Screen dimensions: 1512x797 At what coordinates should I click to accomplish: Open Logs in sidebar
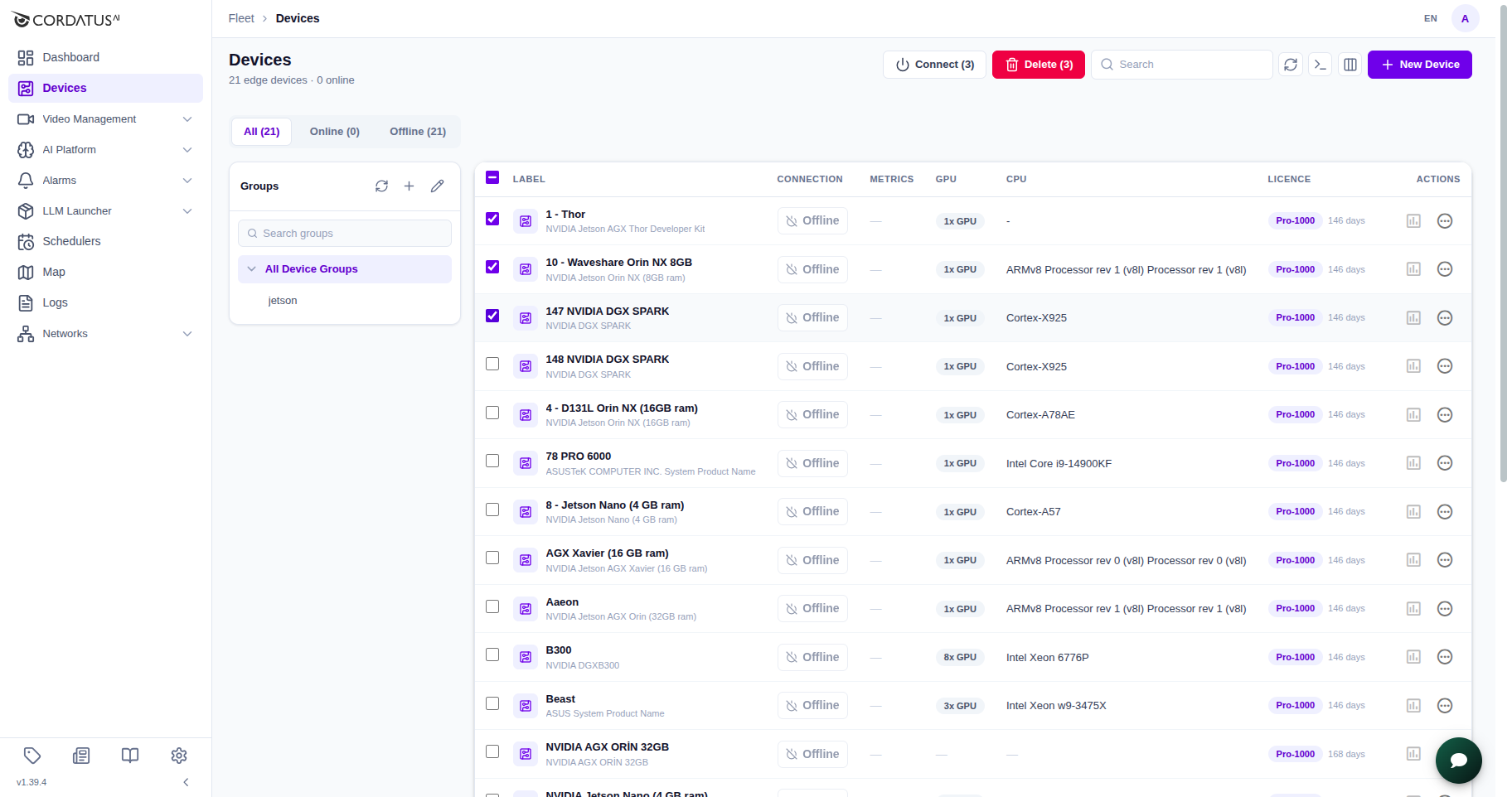click(x=105, y=302)
